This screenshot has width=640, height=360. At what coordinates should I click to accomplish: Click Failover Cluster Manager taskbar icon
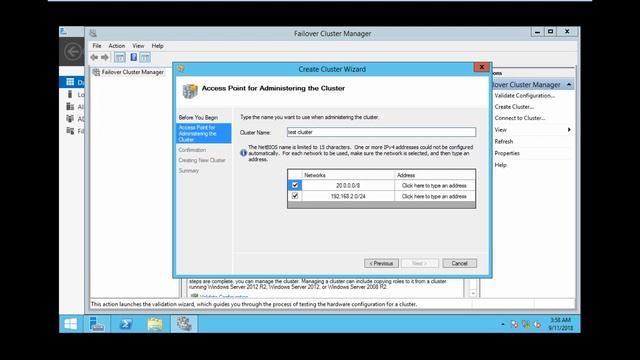pos(184,324)
